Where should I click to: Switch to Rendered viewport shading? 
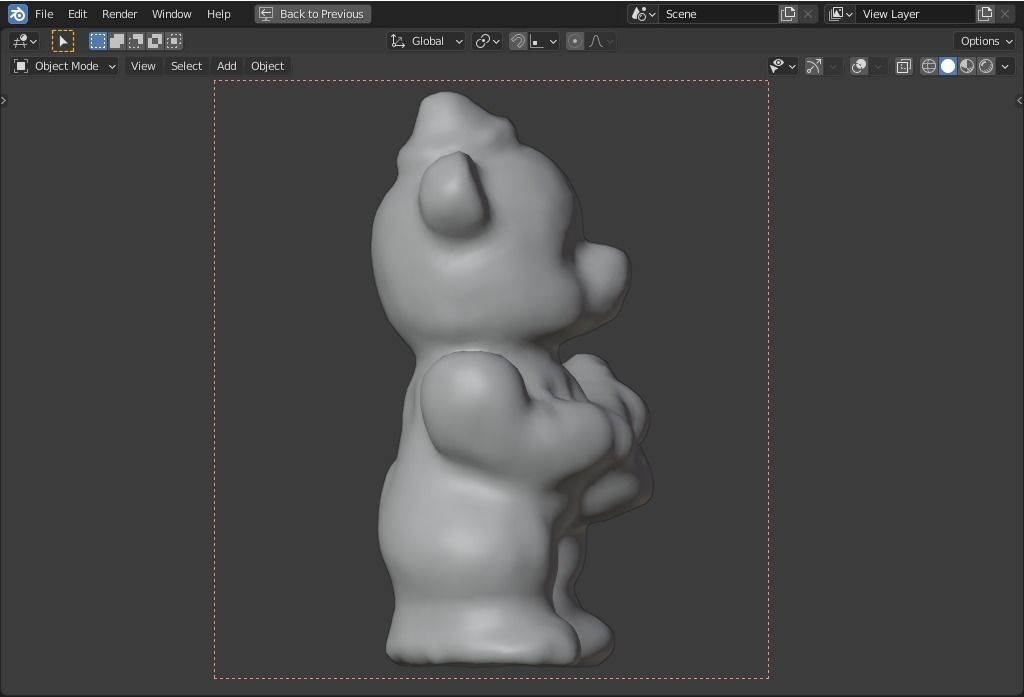point(986,66)
